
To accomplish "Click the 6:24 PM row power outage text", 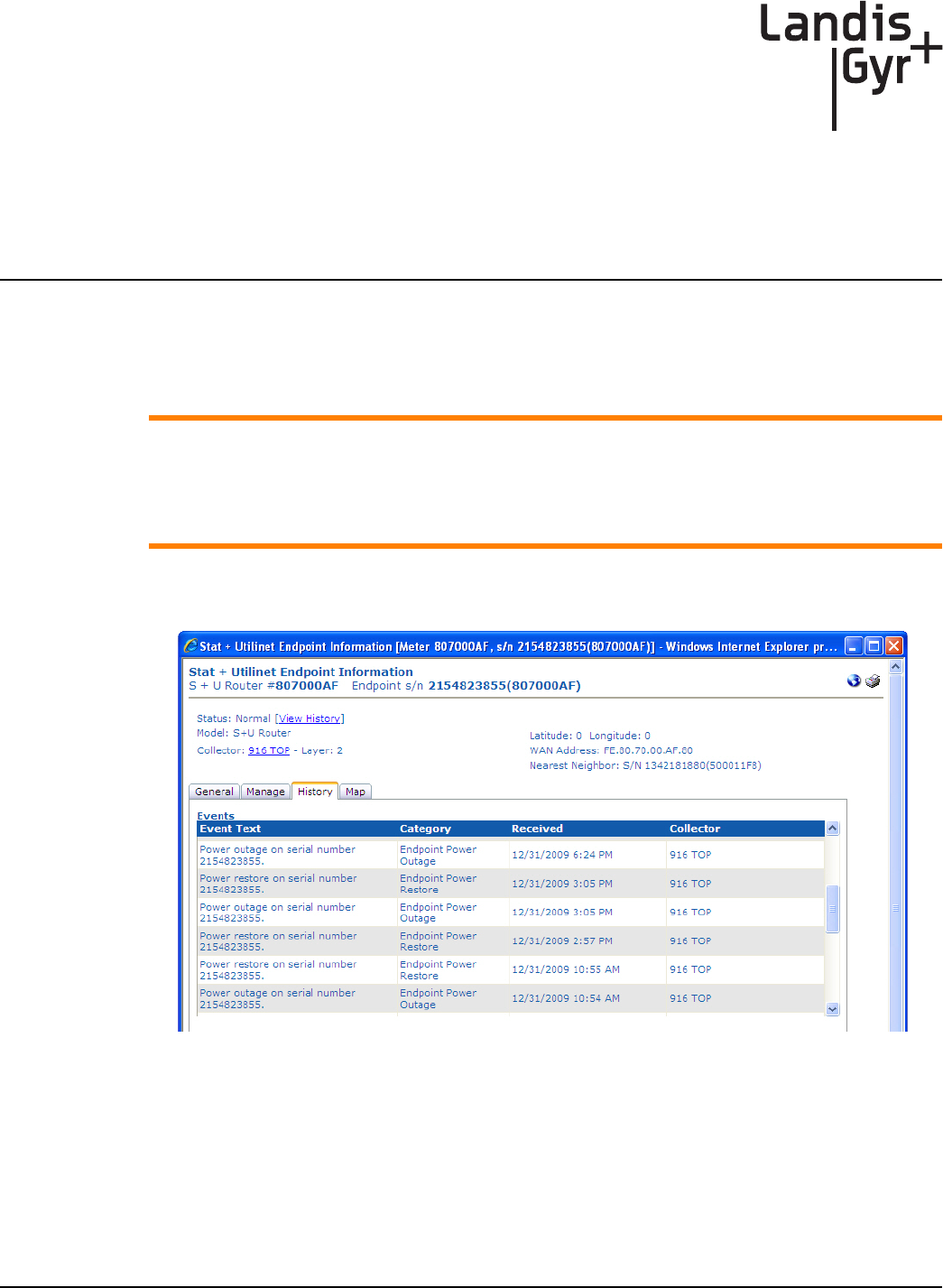I will (x=277, y=855).
